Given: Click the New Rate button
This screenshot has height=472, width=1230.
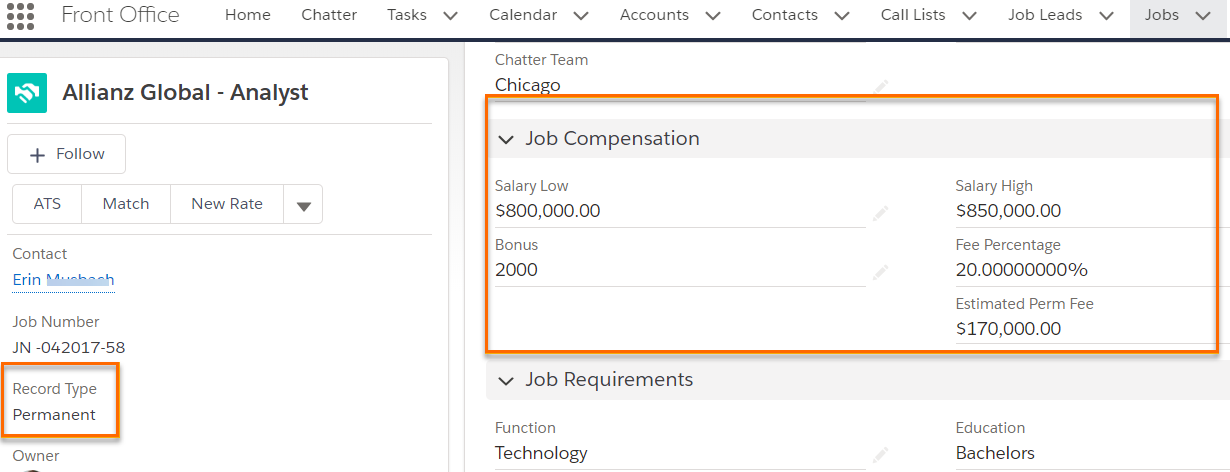Looking at the screenshot, I should tap(227, 204).
